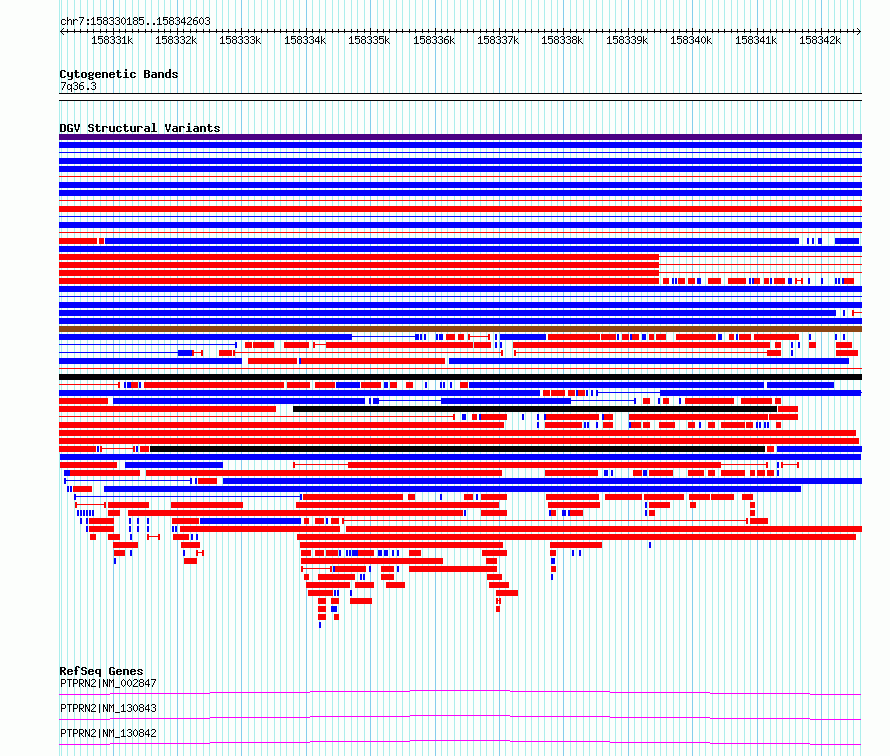
Task: Click the brown full-width variant bar
Action: click(460, 329)
